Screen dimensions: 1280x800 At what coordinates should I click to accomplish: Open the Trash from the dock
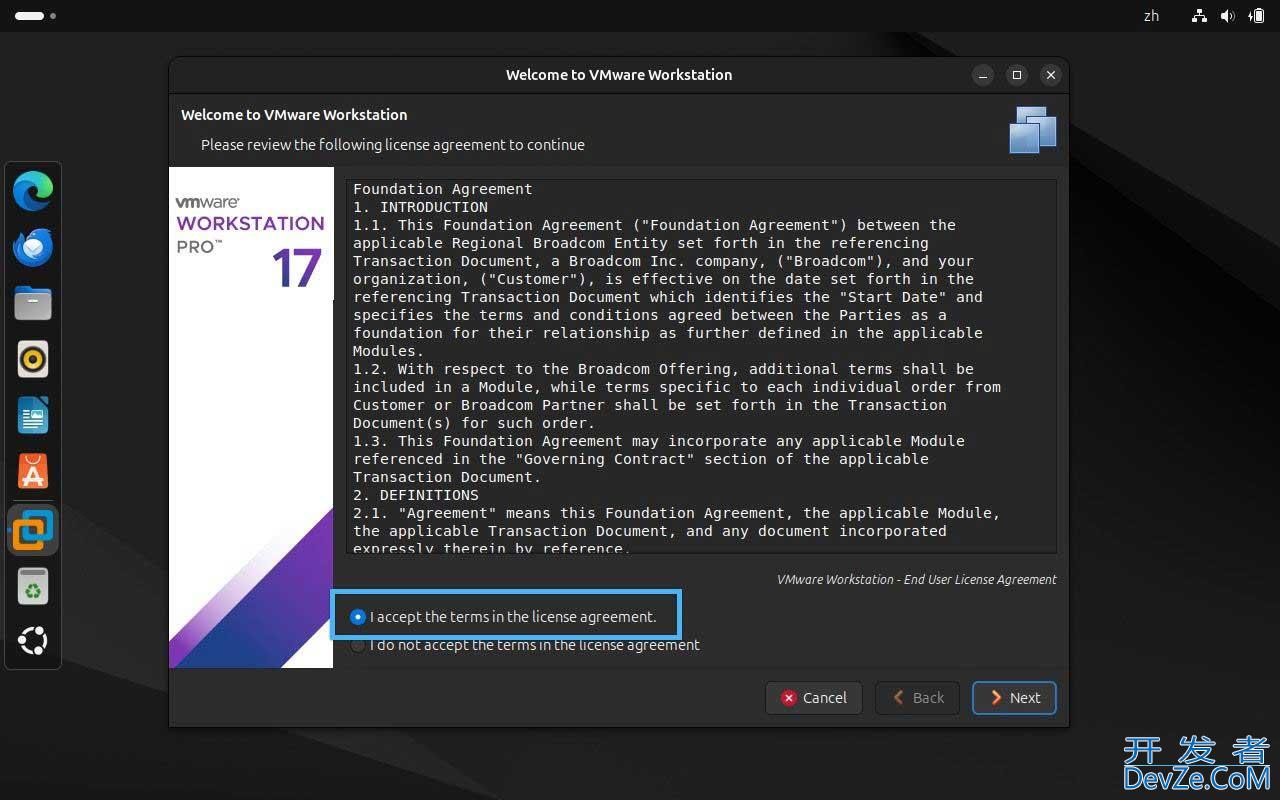point(33,586)
